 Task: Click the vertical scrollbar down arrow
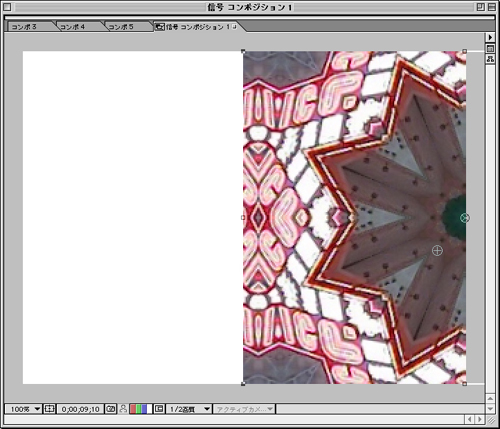pyautogui.click(x=490, y=408)
